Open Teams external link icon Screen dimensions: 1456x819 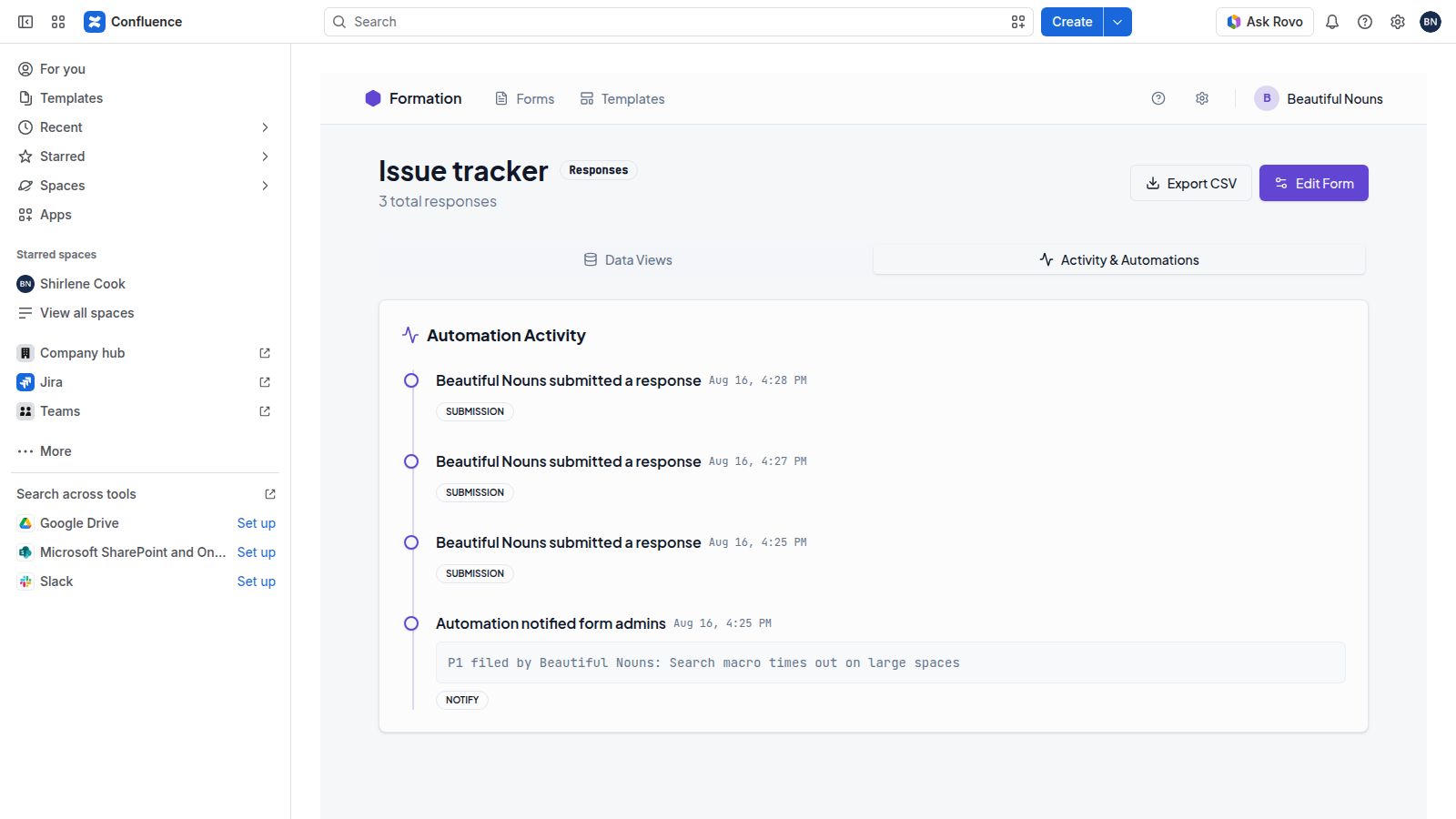click(x=265, y=411)
